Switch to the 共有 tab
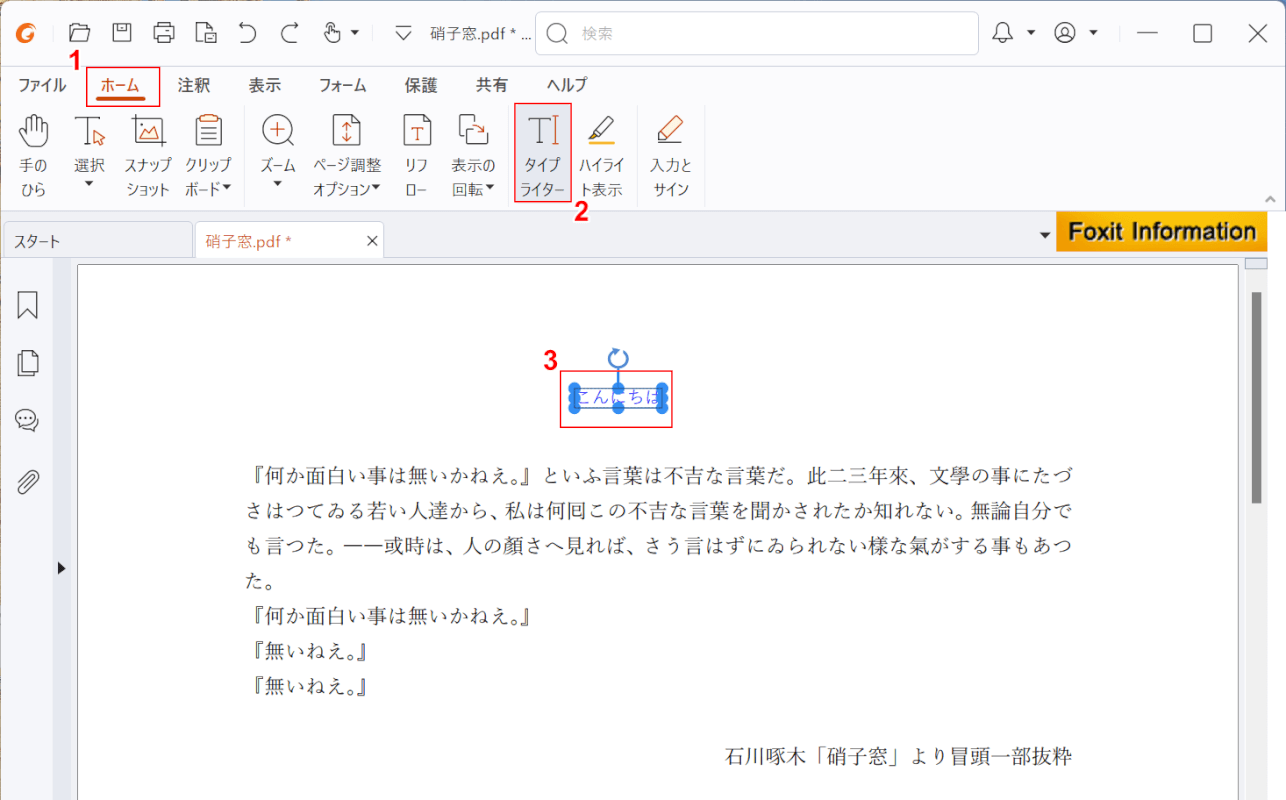This screenshot has width=1286, height=800. 491,85
